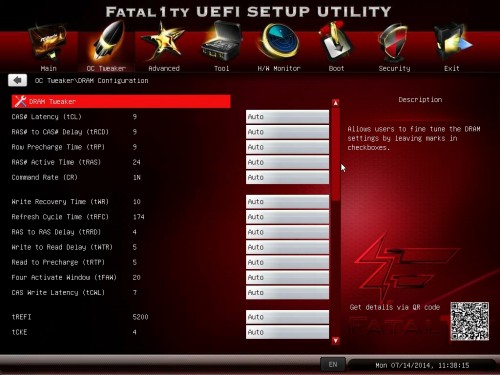
Task: Click the QR code image
Action: click(x=470, y=321)
